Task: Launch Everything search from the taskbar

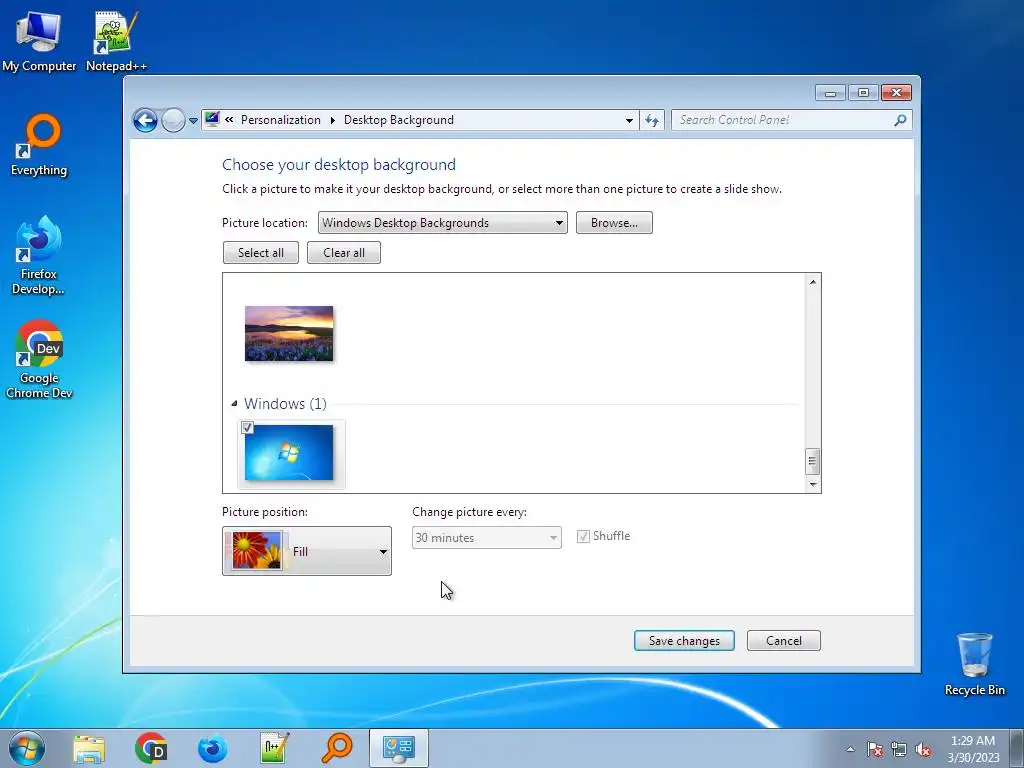Action: (337, 748)
